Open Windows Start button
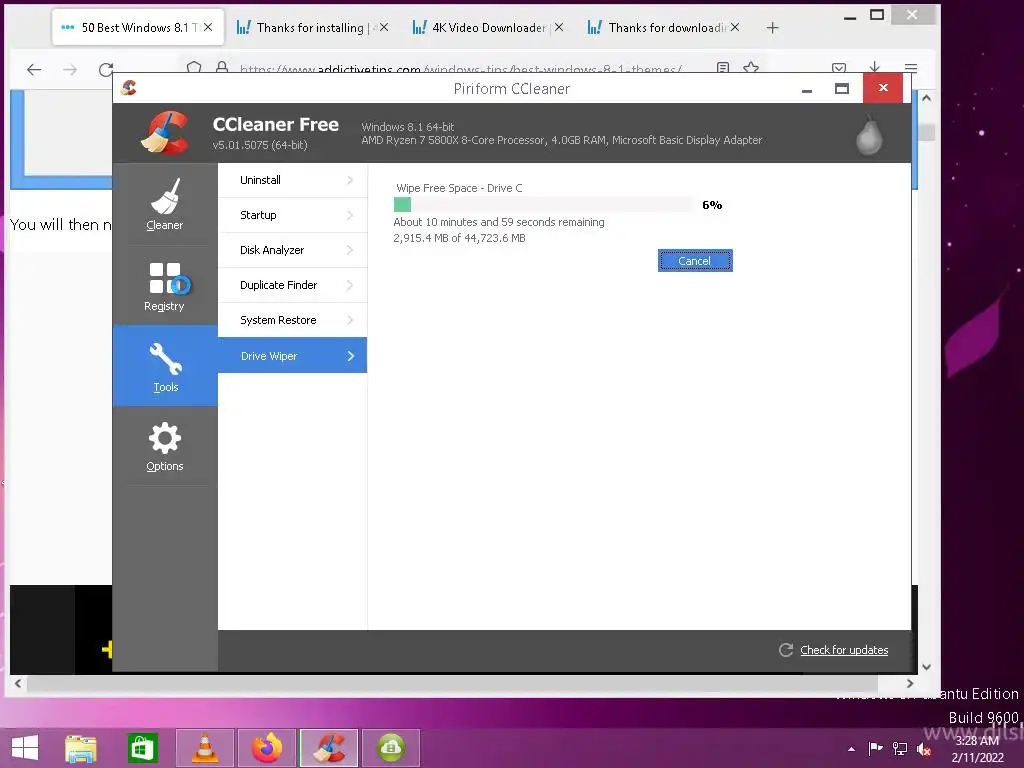 (25, 748)
